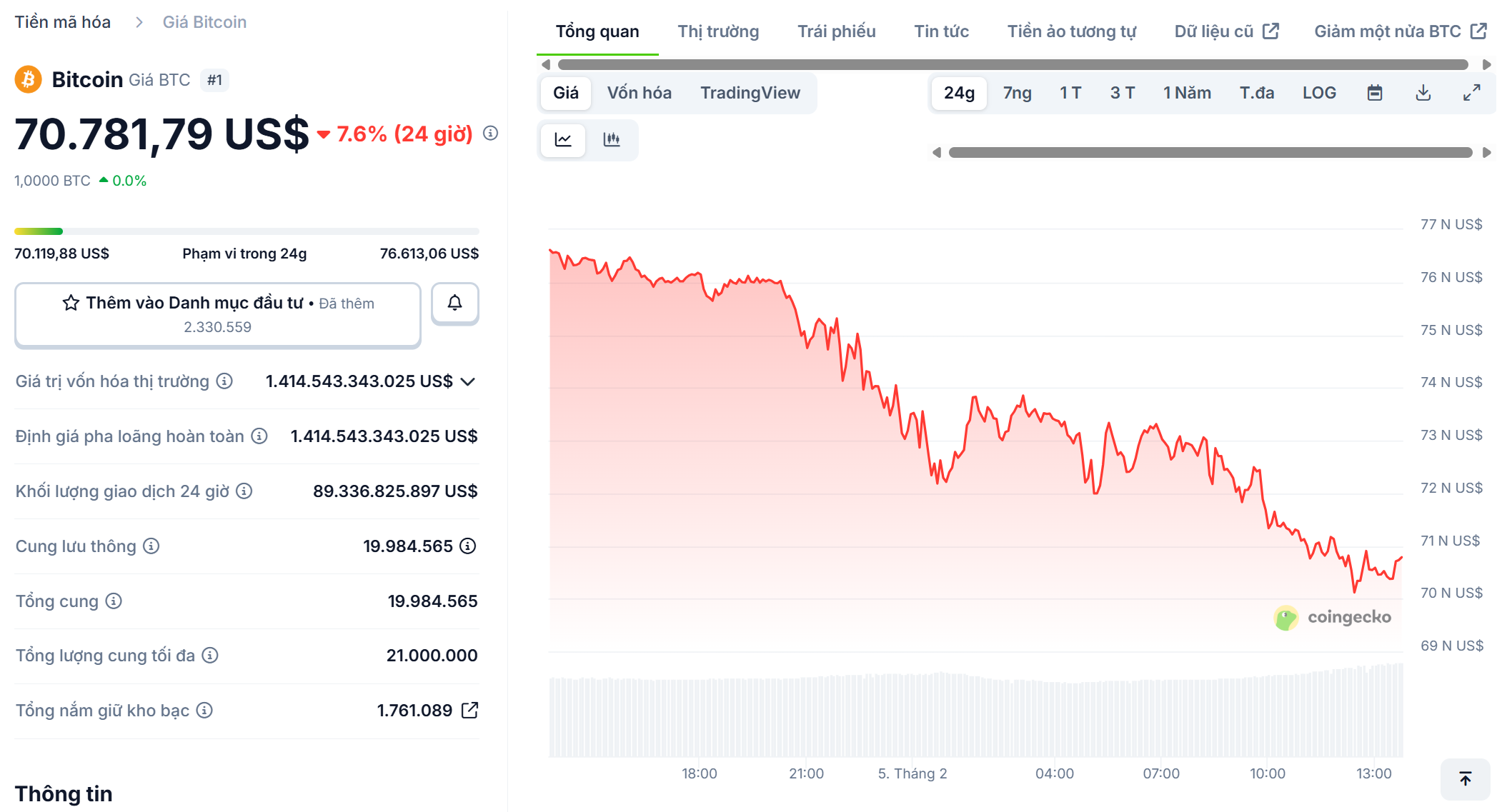
Task: Click the back-to-top button at bottom right
Action: [x=1464, y=779]
